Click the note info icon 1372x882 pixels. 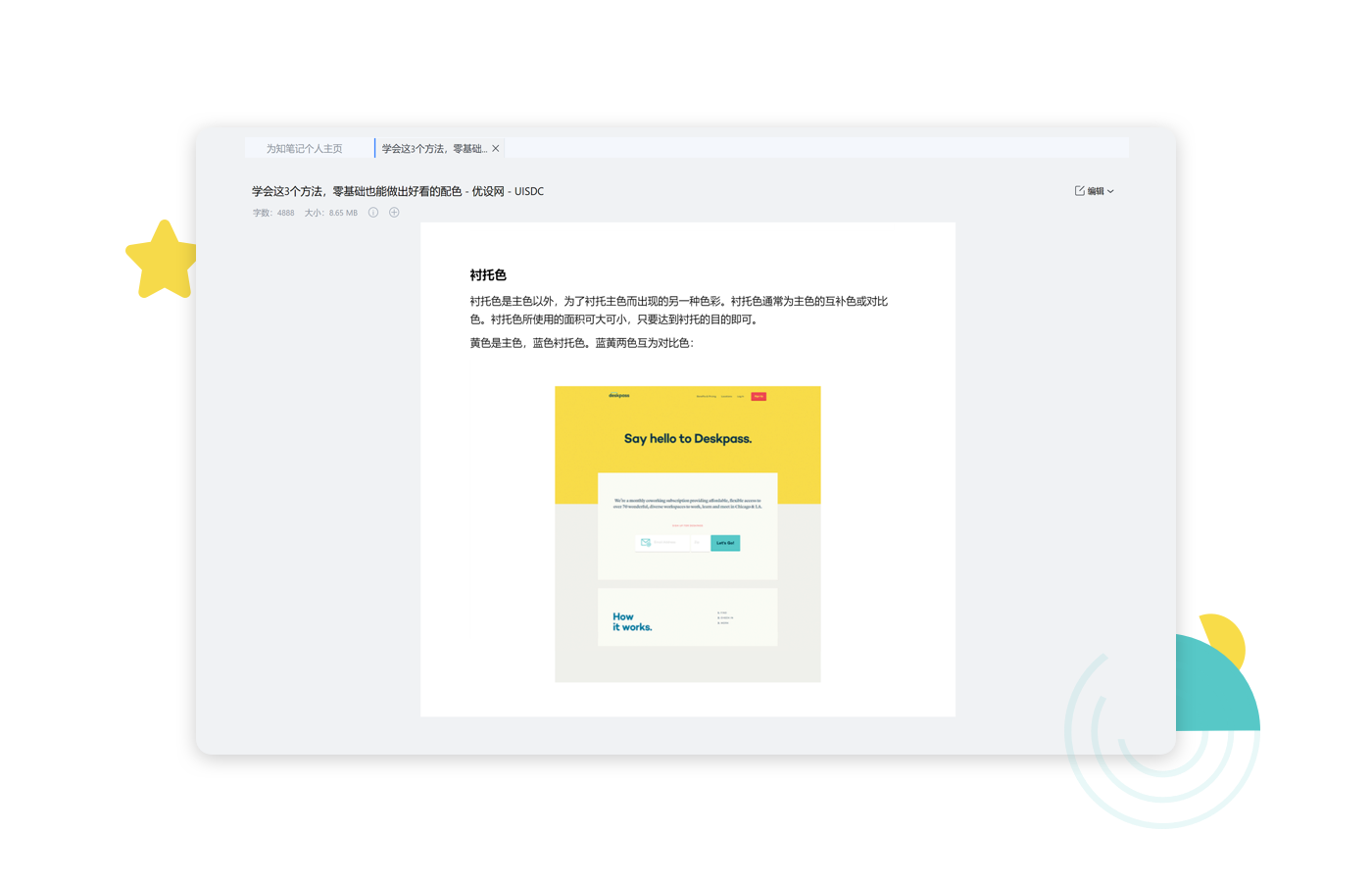click(373, 212)
